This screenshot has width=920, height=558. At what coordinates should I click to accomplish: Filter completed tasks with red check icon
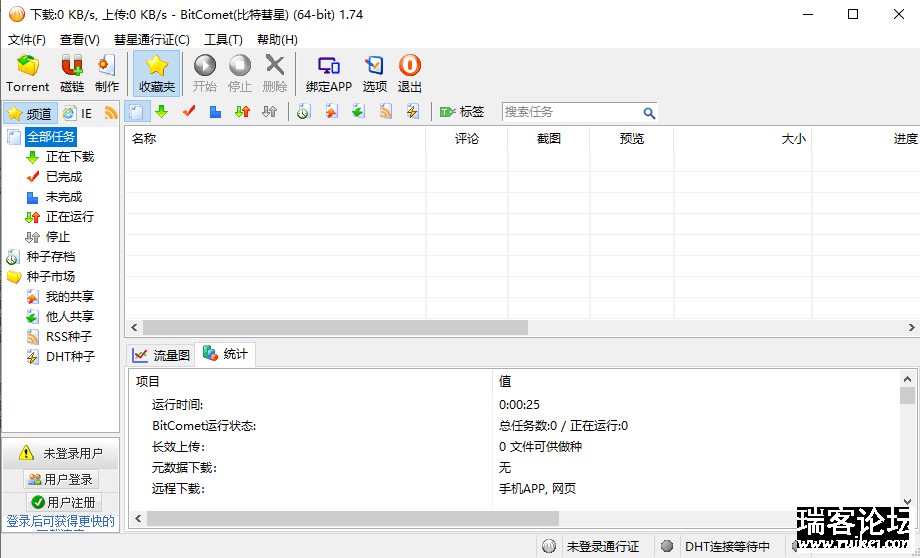pyautogui.click(x=188, y=111)
